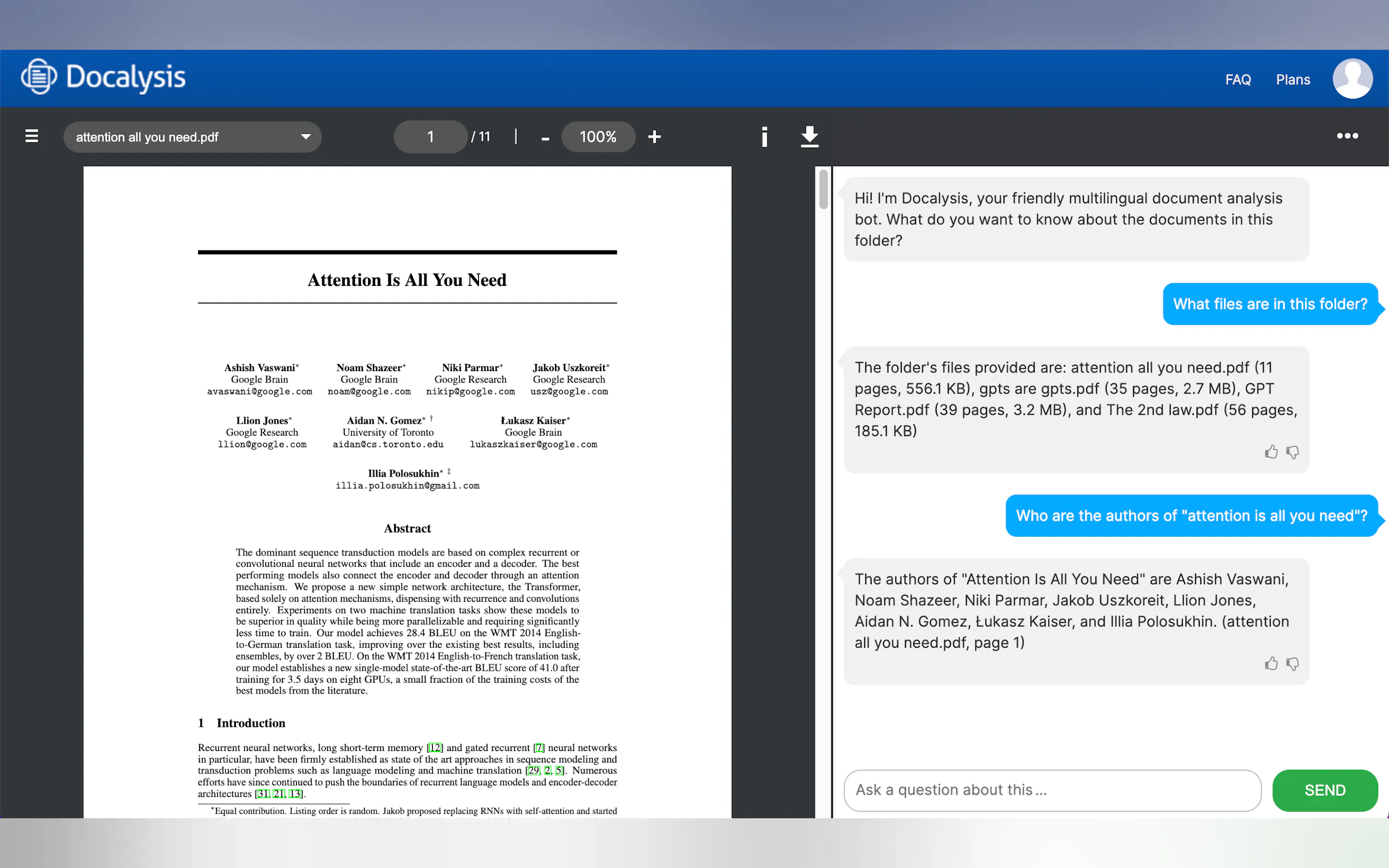The height and width of the screenshot is (868, 1389).
Task: Click the 100% zoom level field
Action: pyautogui.click(x=598, y=137)
